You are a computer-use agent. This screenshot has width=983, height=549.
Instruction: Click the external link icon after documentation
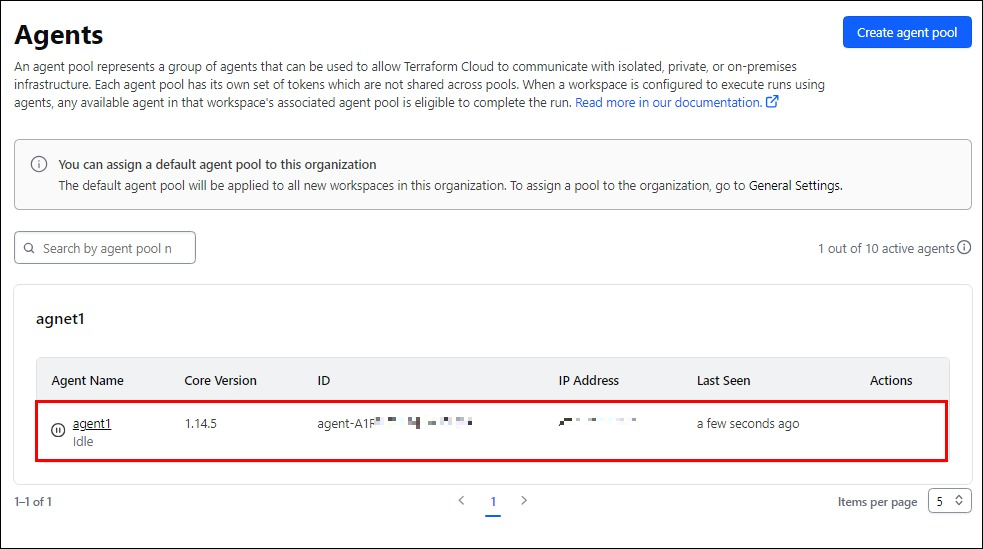pyautogui.click(x=772, y=102)
